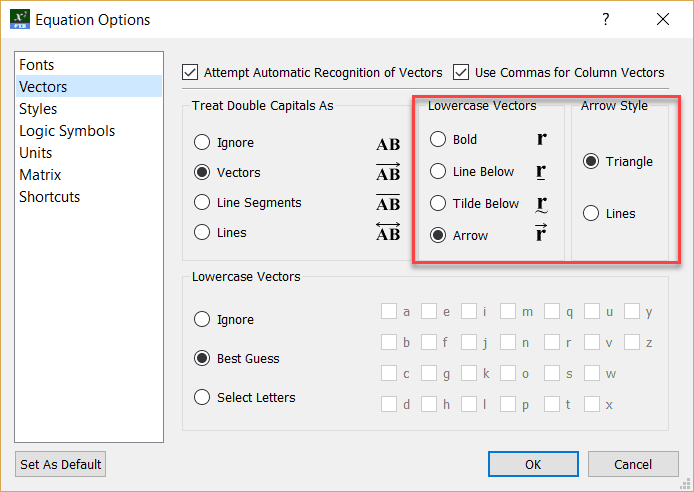Screen dimensions: 694x492
Task: Switch to the Matrix category
Action: 40,175
